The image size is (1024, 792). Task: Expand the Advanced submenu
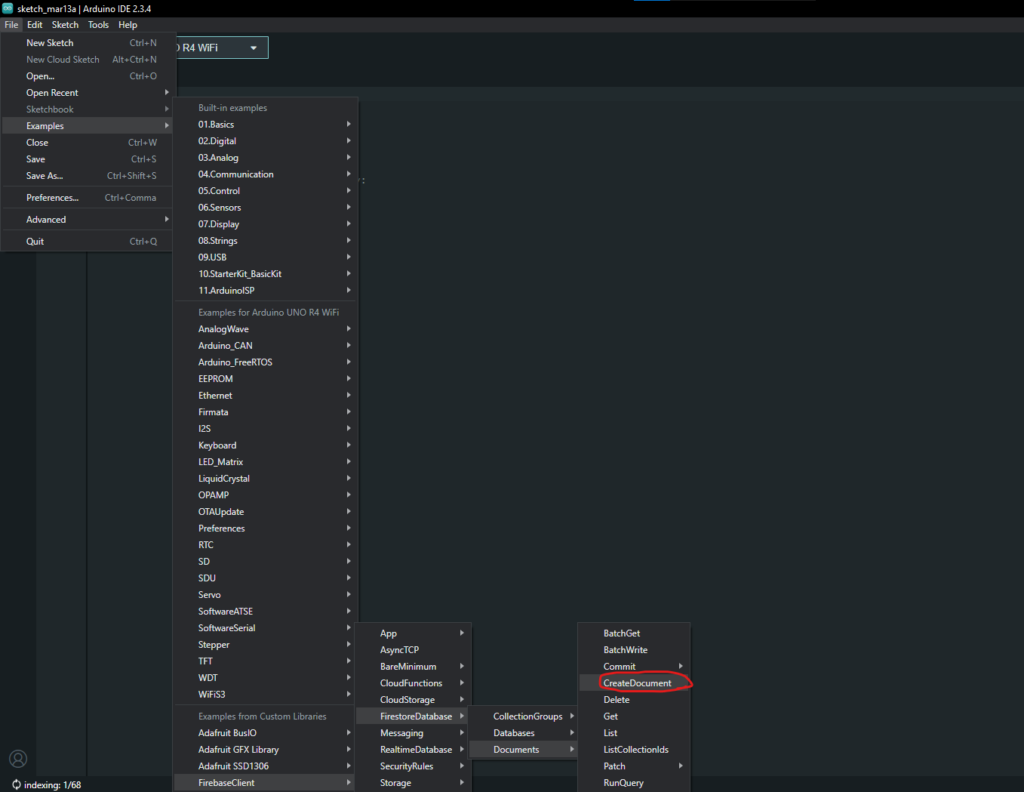click(x=88, y=220)
